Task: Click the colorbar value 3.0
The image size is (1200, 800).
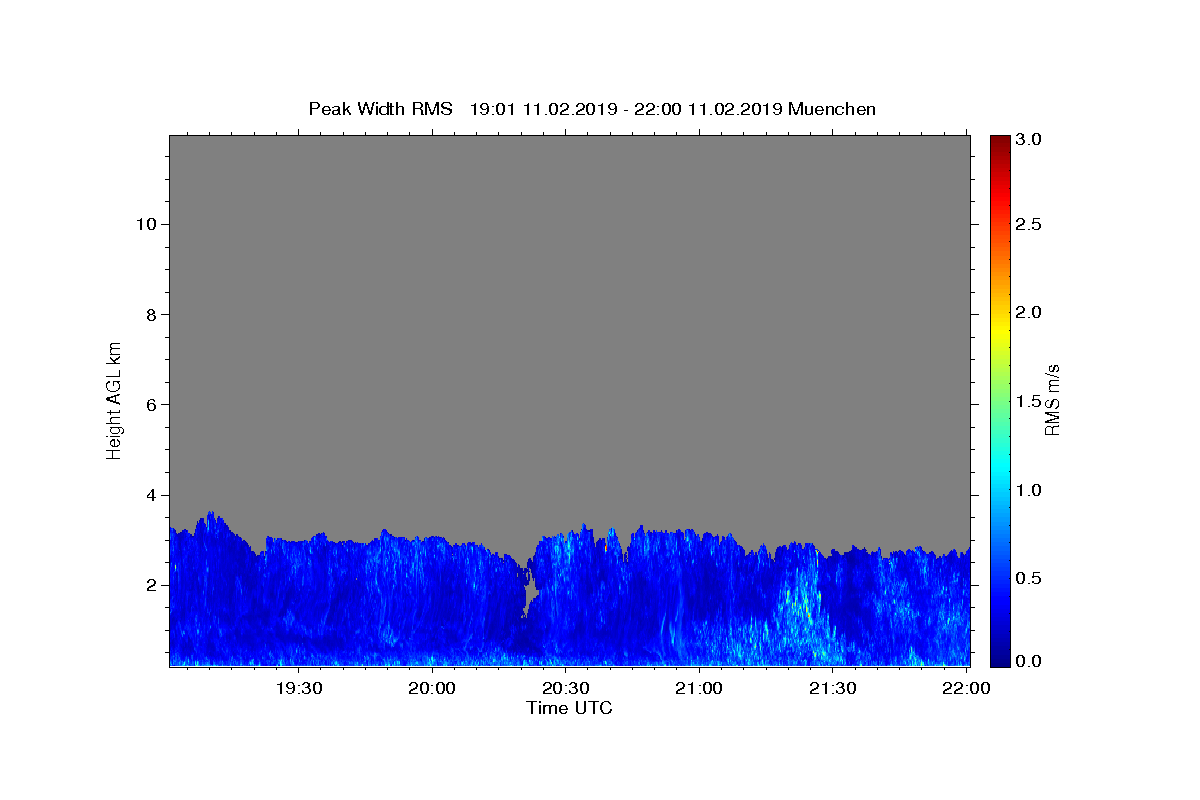Action: (x=1029, y=140)
